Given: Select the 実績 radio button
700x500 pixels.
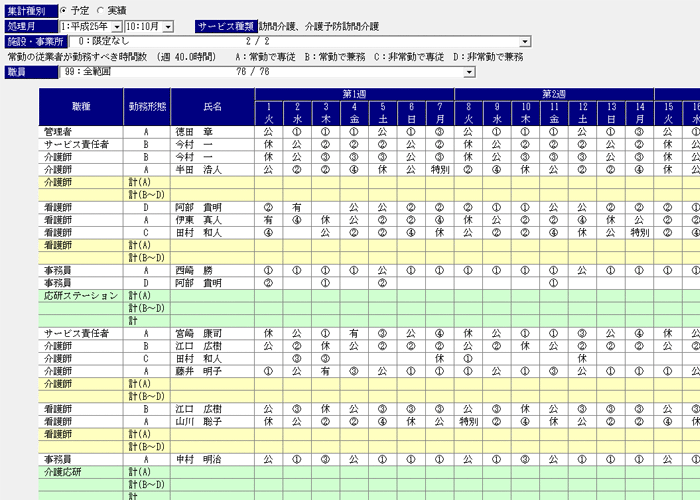Looking at the screenshot, I should click(x=100, y=10).
